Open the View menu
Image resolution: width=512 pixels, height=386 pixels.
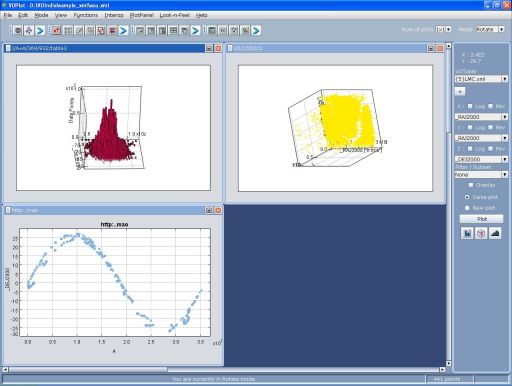pyautogui.click(x=61, y=15)
